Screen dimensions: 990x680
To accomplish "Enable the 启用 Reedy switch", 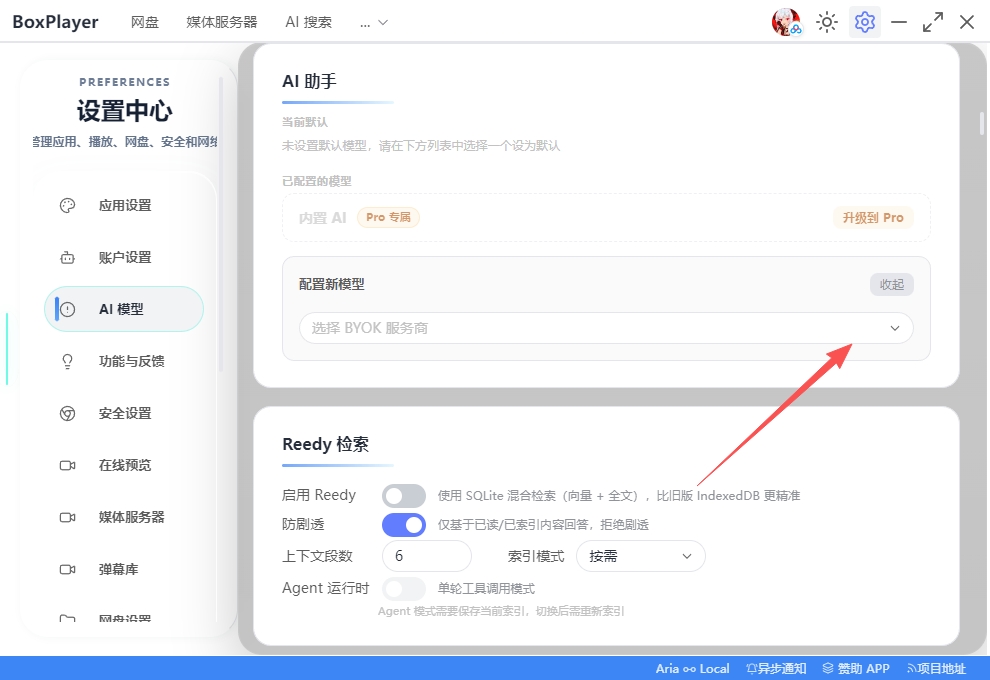I will pos(403,496).
